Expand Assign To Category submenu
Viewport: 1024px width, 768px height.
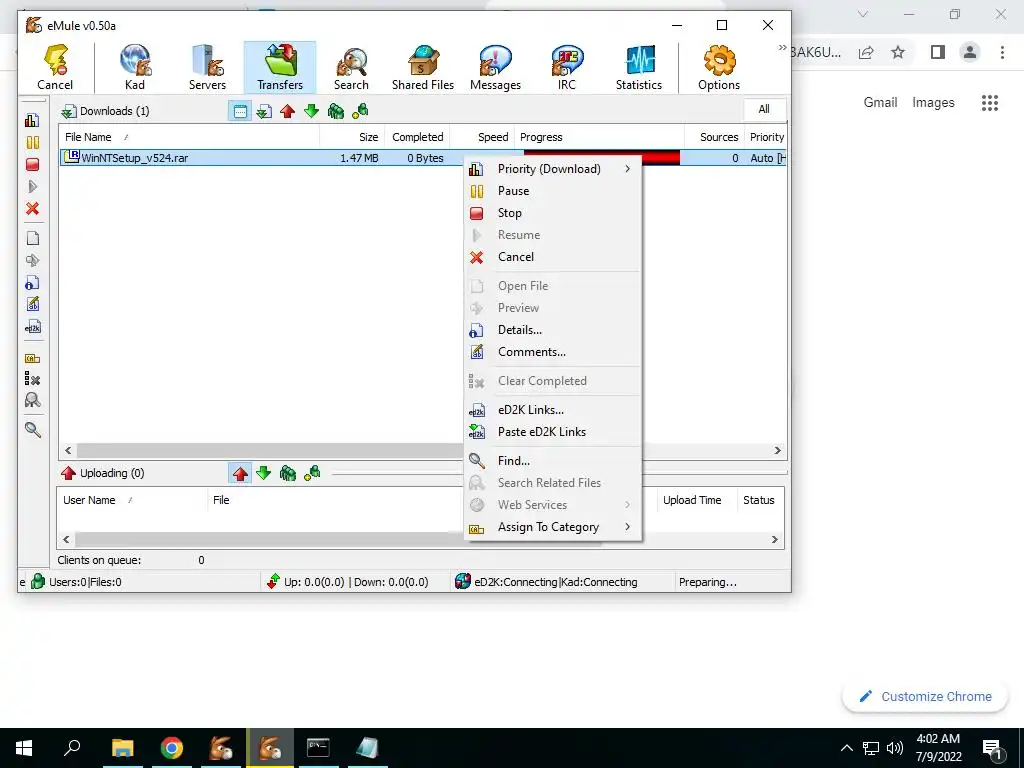(x=552, y=527)
